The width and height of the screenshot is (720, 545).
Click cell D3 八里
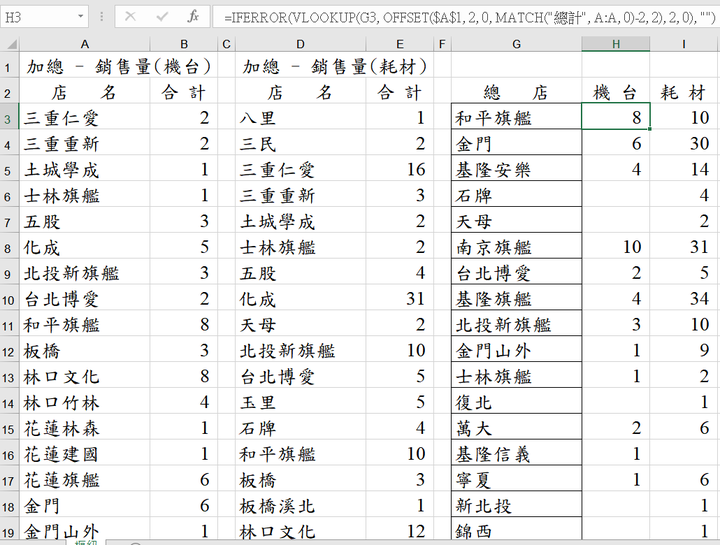pyautogui.click(x=300, y=118)
